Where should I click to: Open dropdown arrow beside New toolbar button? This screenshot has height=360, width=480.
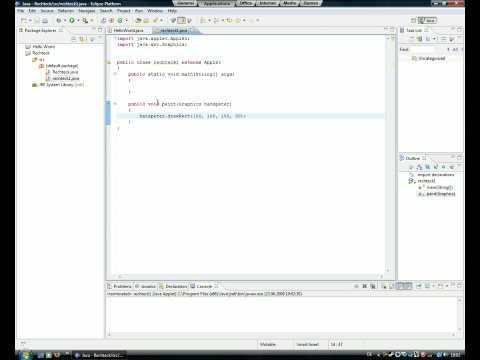30,21
